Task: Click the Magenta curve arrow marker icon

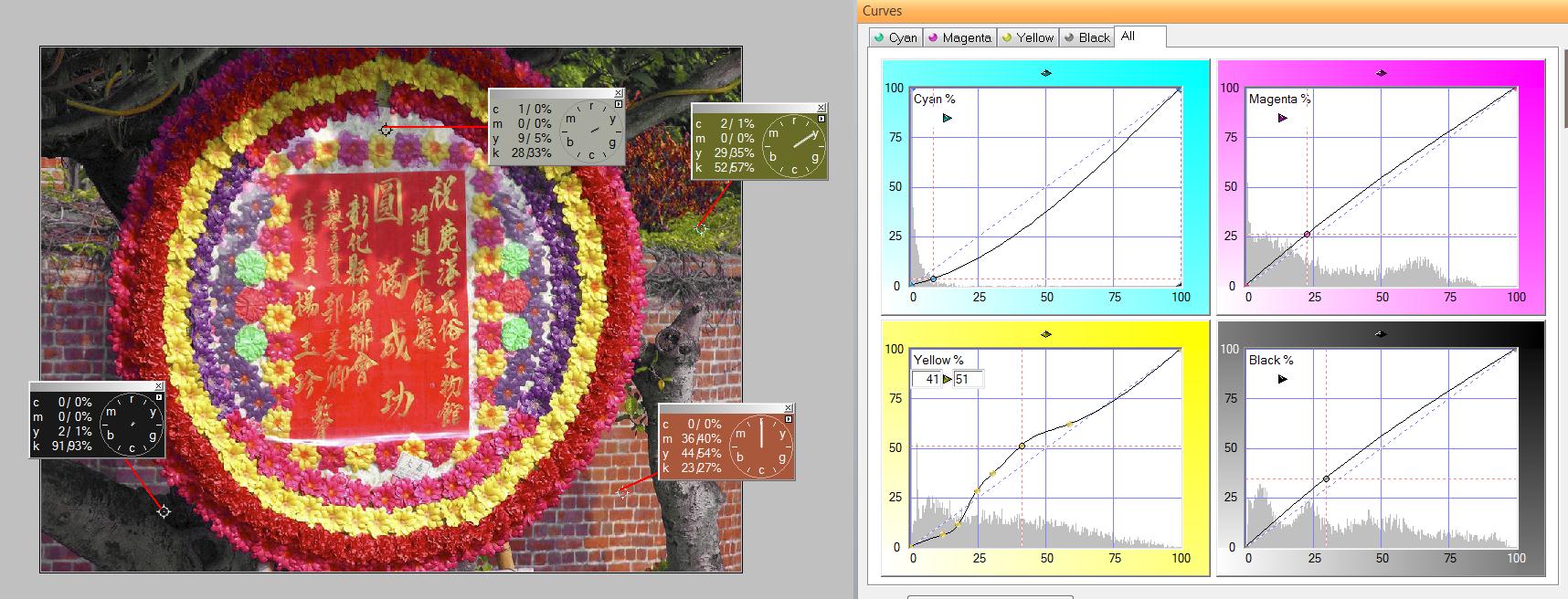Action: click(x=1282, y=118)
